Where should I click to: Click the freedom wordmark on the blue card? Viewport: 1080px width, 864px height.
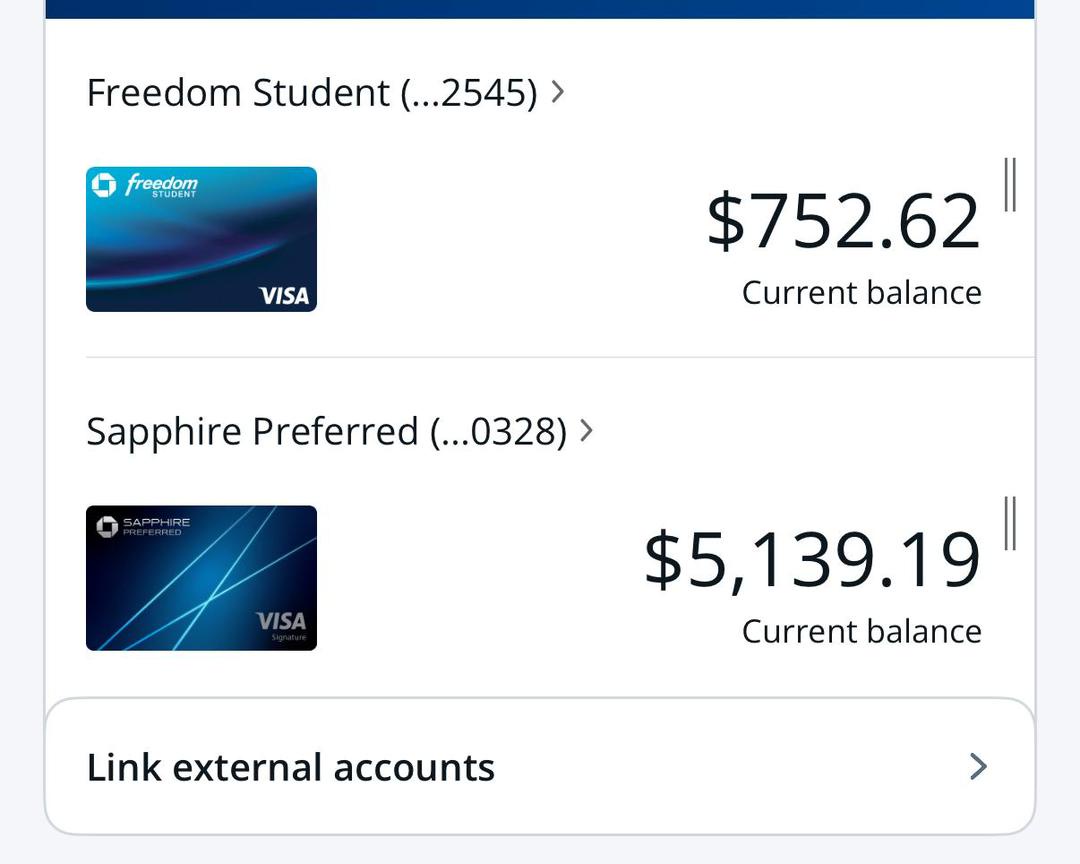point(162,185)
